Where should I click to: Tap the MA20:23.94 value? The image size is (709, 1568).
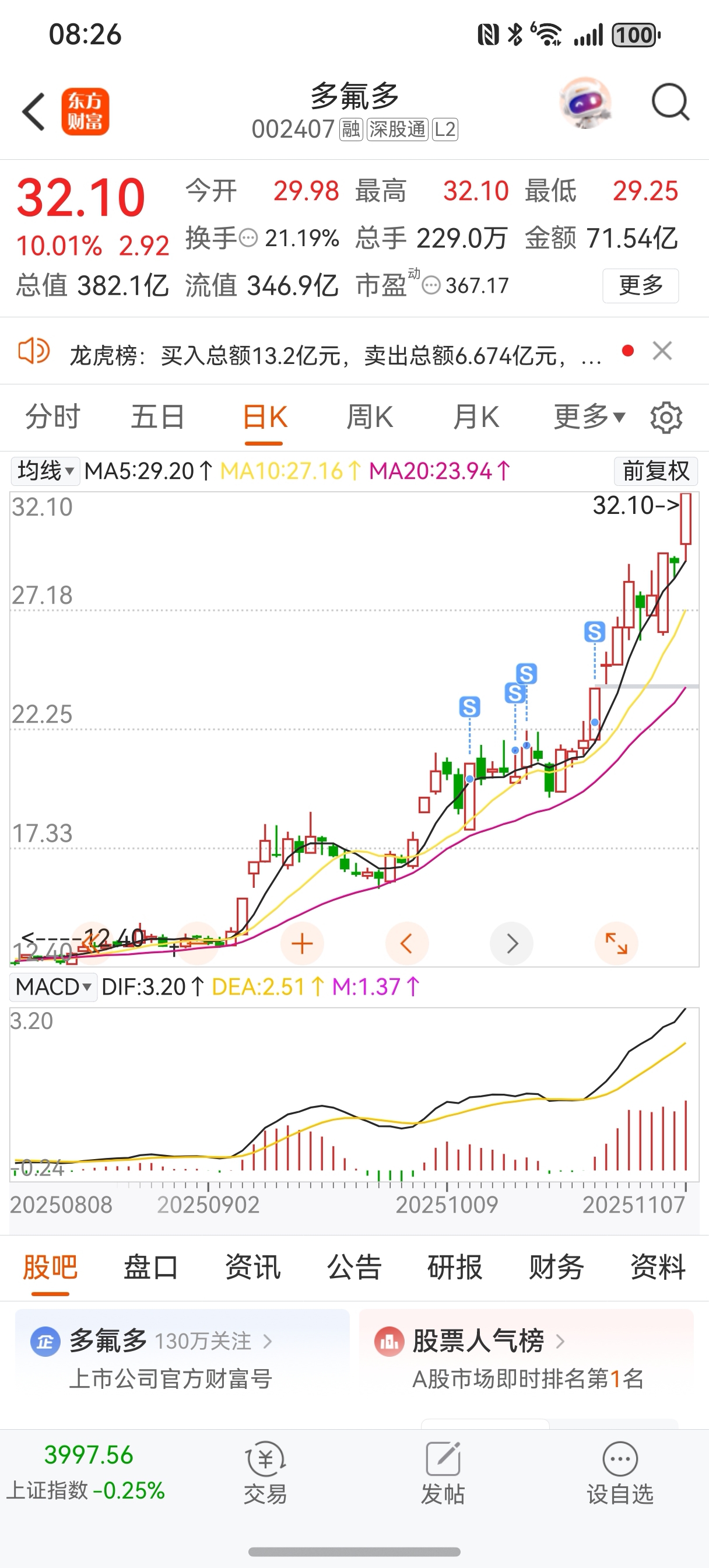pos(440,471)
